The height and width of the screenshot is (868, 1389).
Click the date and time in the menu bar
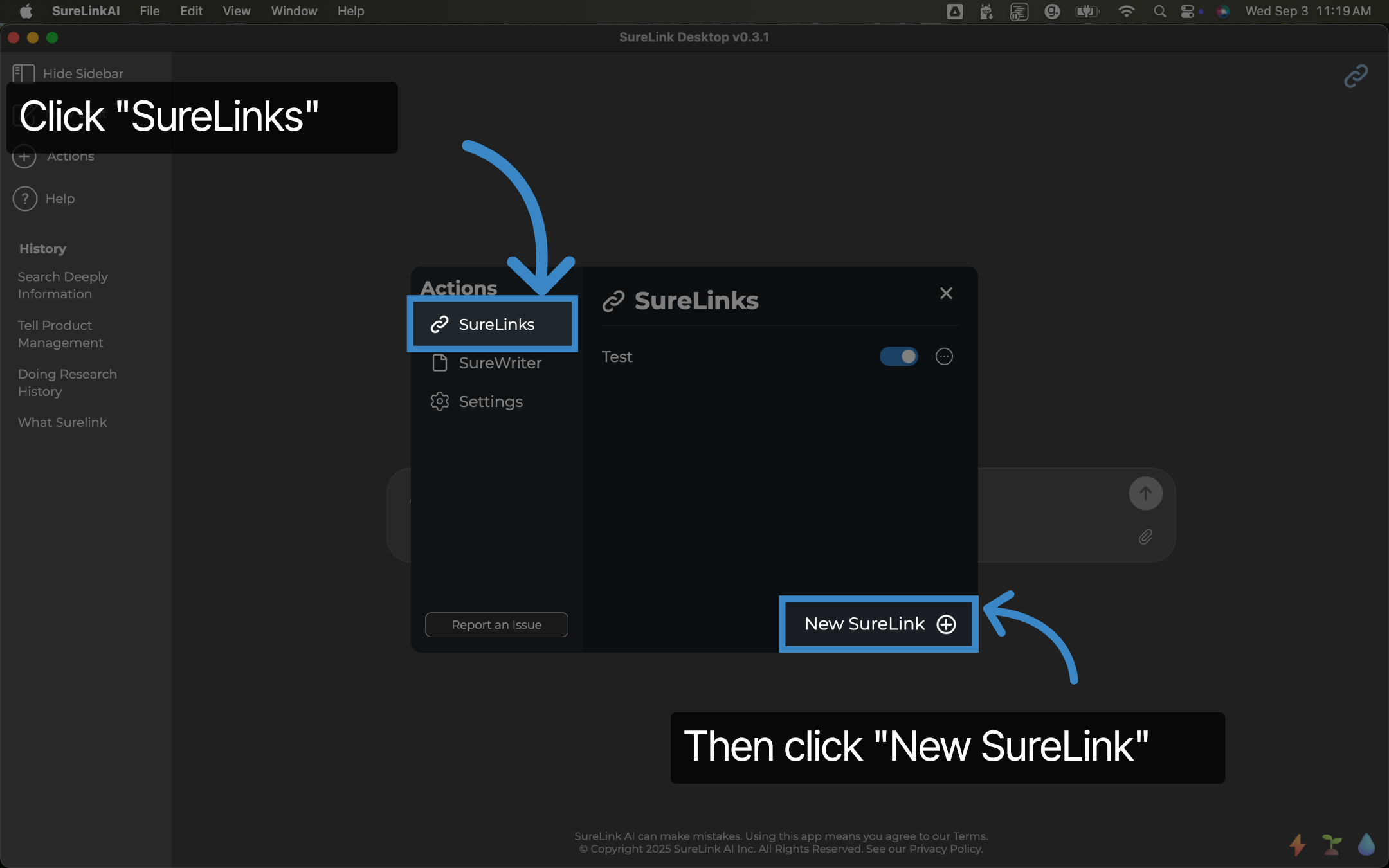[1308, 11]
